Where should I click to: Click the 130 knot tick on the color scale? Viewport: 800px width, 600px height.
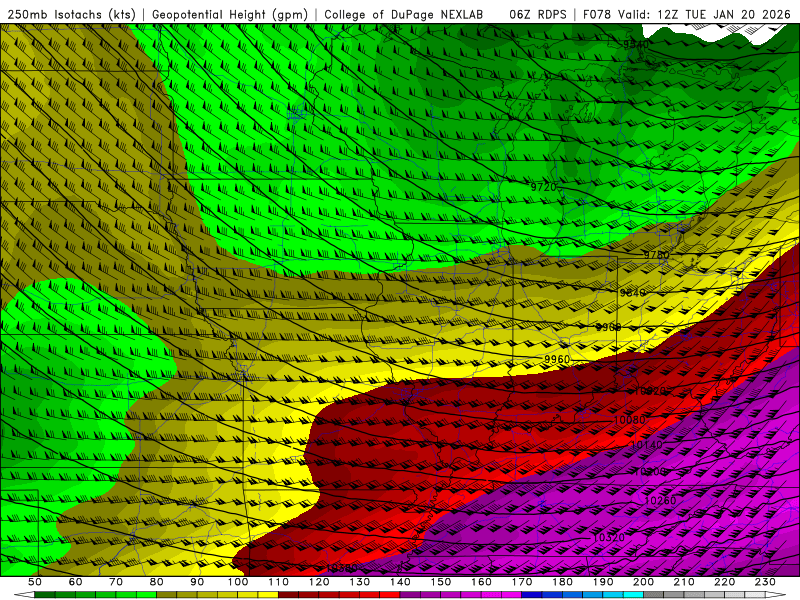tap(360, 582)
